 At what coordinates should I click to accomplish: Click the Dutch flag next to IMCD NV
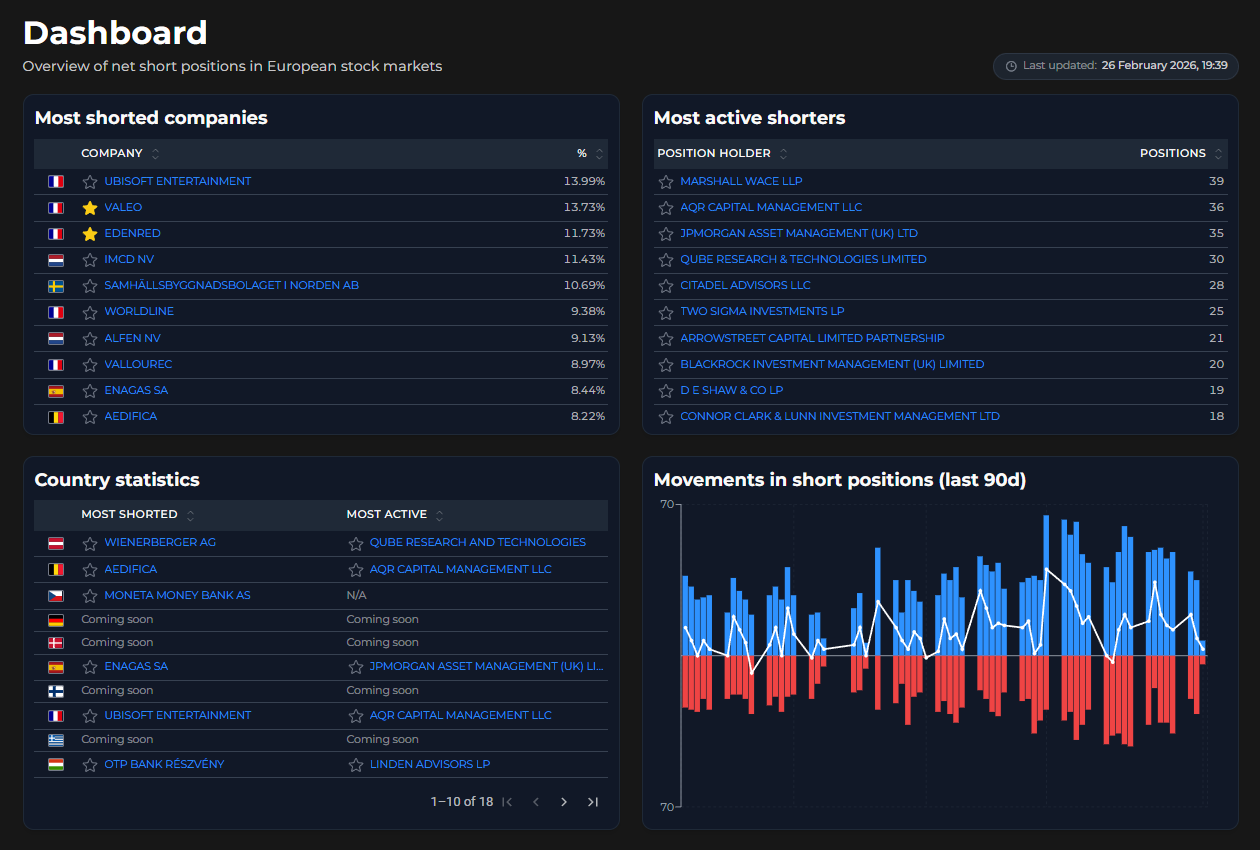coord(56,259)
